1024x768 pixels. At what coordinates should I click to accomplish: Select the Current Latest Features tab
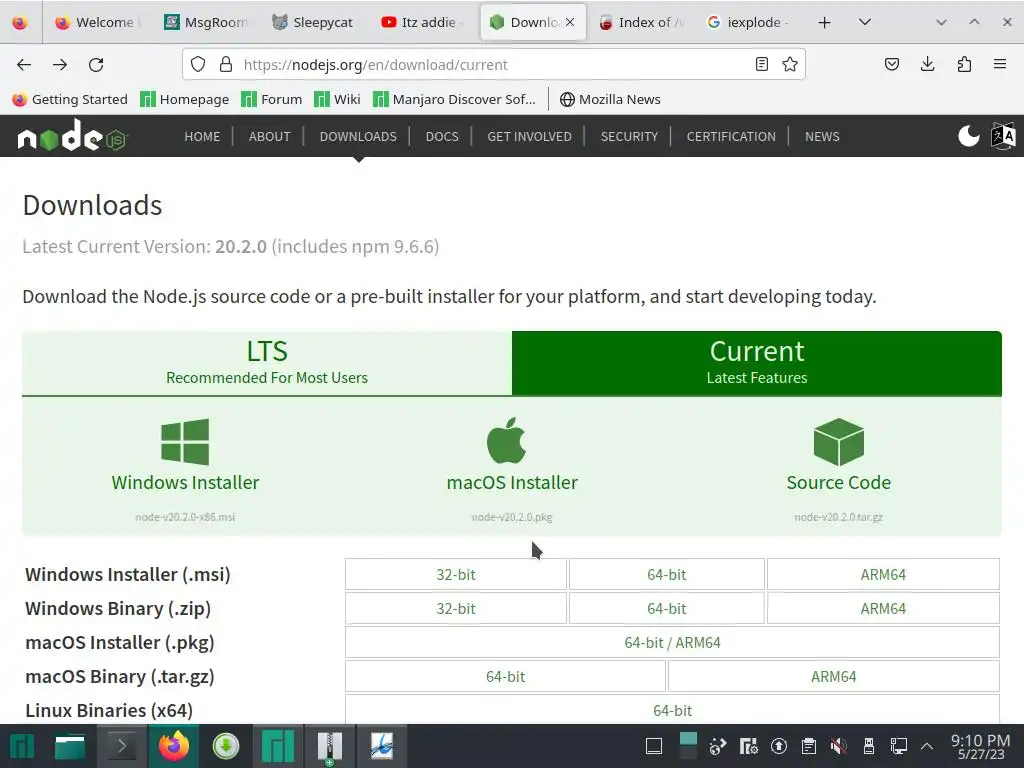coord(757,363)
